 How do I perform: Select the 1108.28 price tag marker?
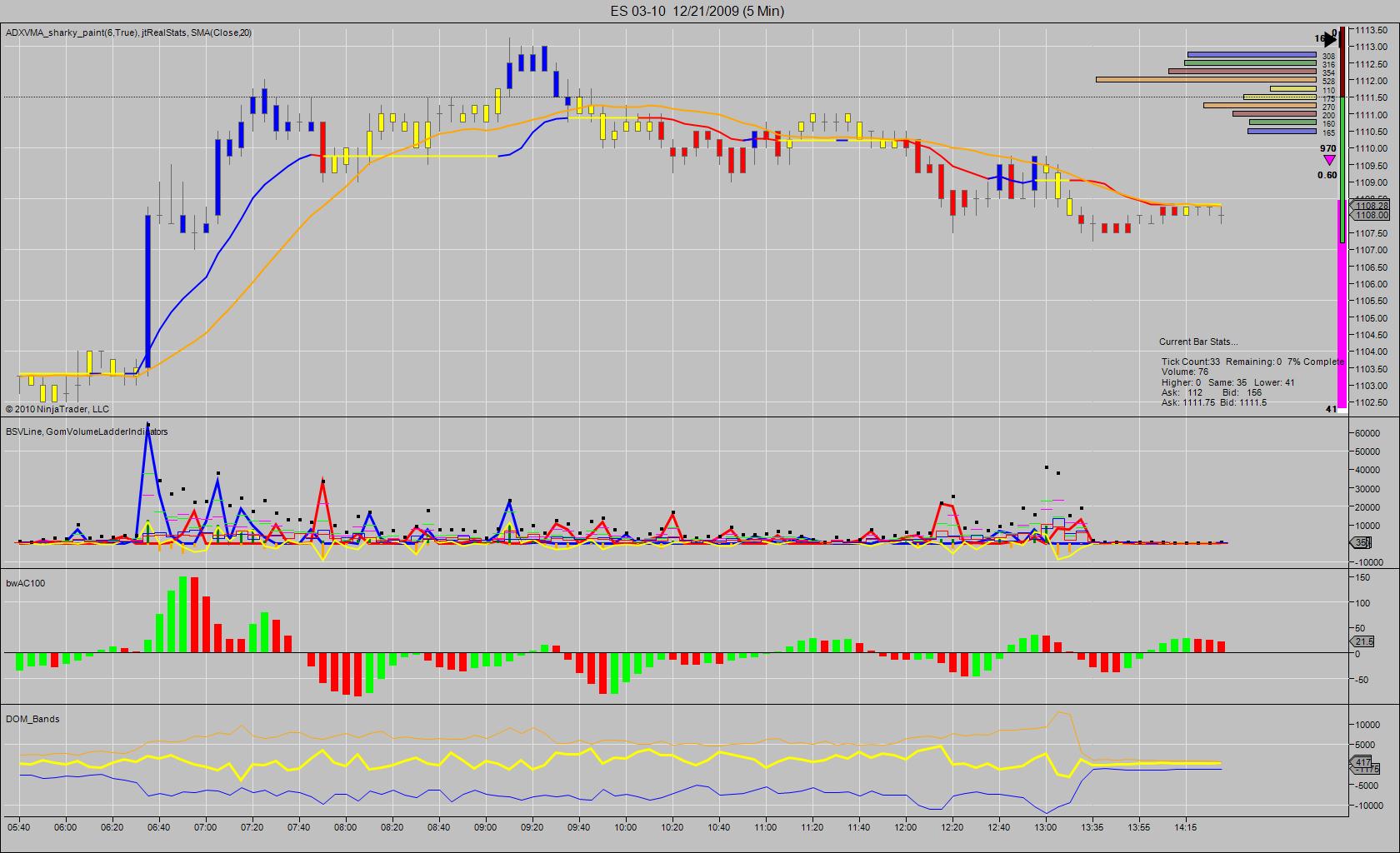[x=1371, y=206]
